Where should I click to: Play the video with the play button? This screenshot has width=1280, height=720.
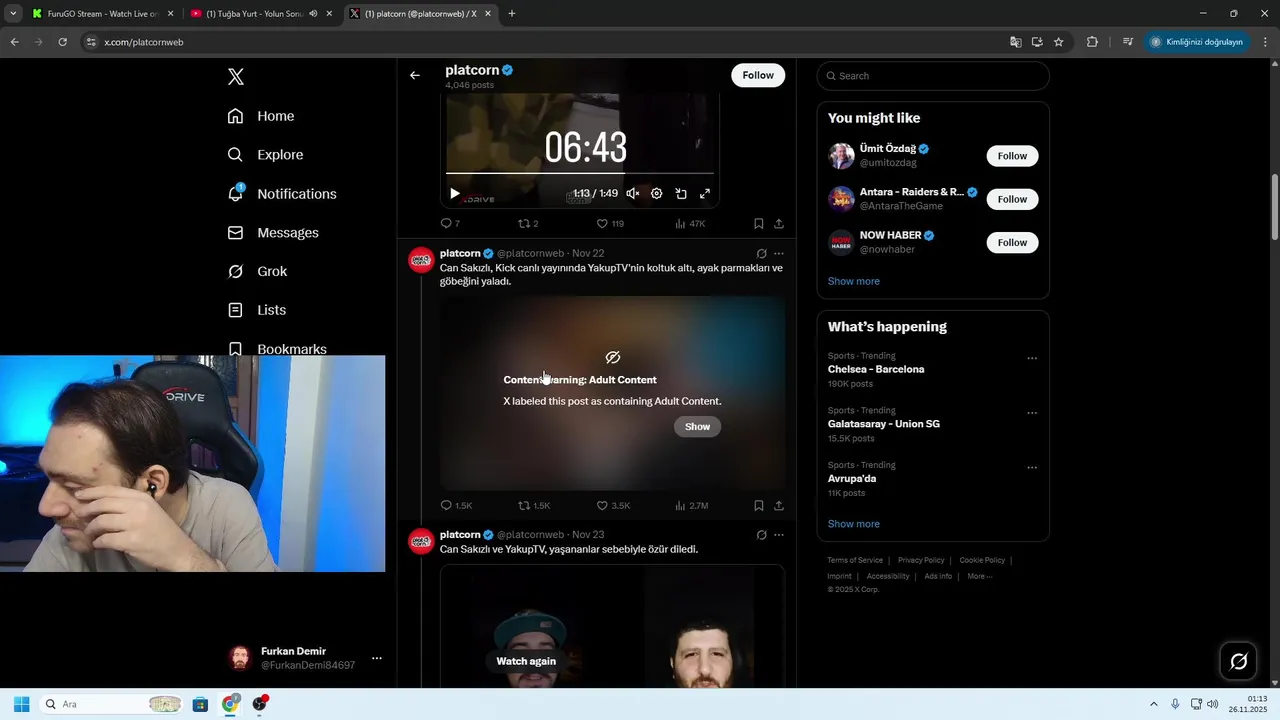(455, 194)
